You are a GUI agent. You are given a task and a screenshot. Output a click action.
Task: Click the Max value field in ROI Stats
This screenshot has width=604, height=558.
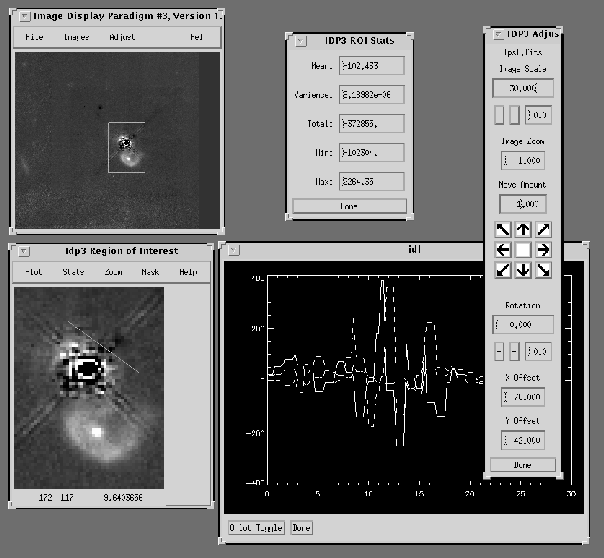pyautogui.click(x=372, y=181)
